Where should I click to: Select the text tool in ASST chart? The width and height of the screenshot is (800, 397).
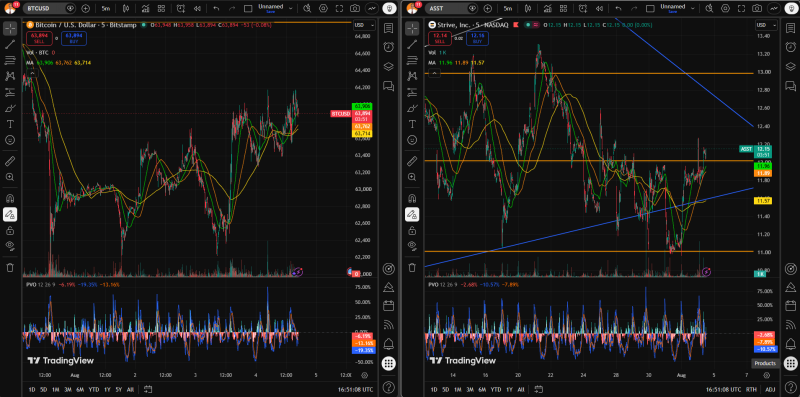click(412, 124)
